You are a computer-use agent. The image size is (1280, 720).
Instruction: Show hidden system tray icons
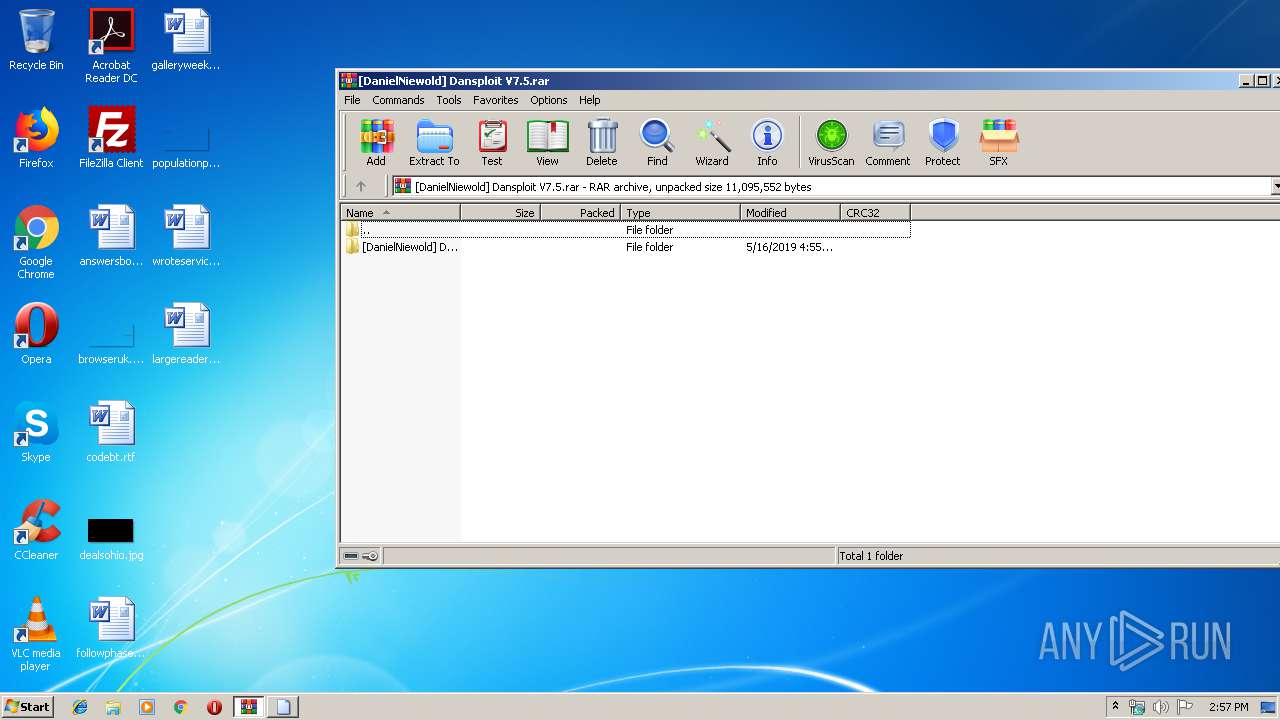1115,706
